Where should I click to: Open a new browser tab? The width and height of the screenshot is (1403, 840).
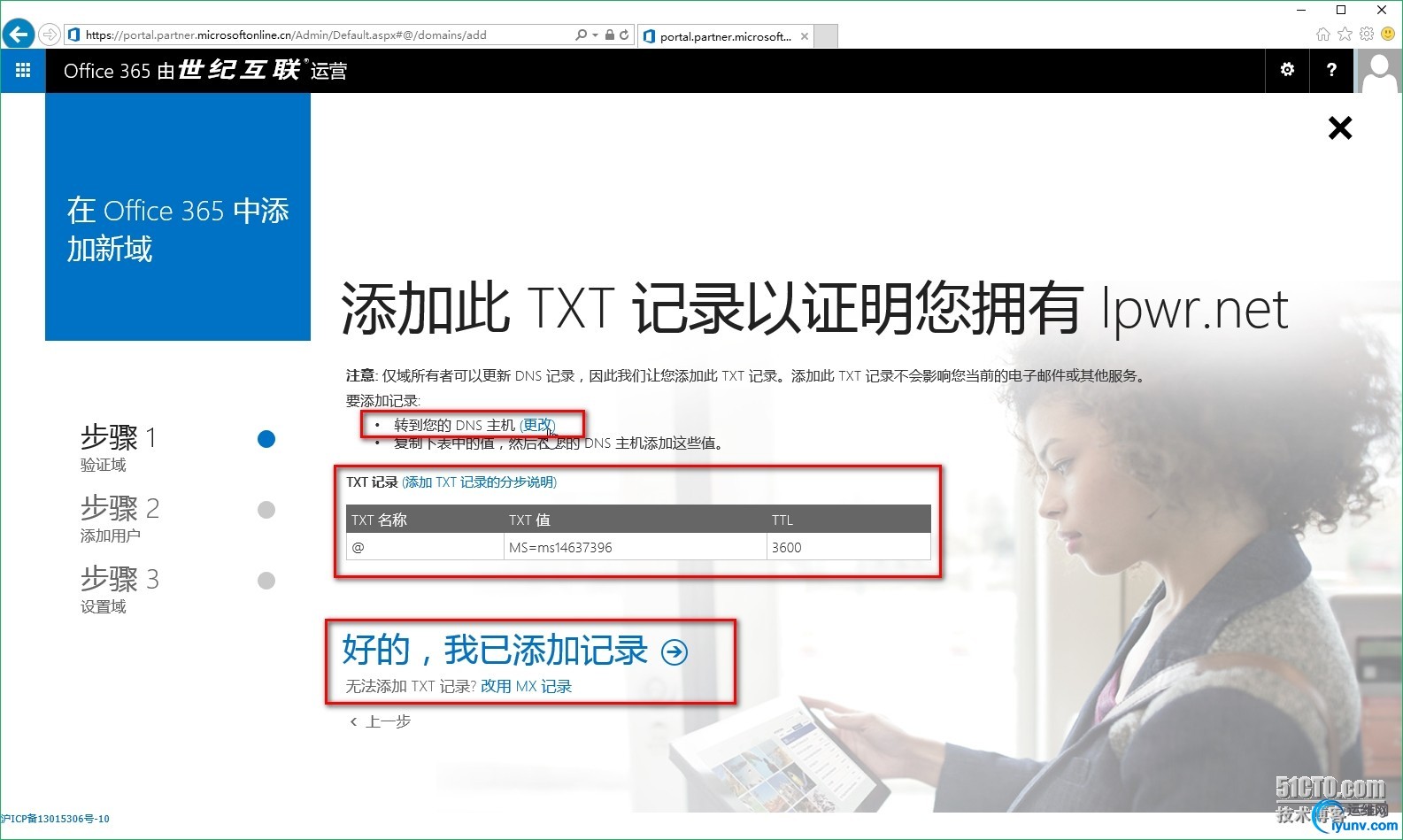(x=826, y=36)
